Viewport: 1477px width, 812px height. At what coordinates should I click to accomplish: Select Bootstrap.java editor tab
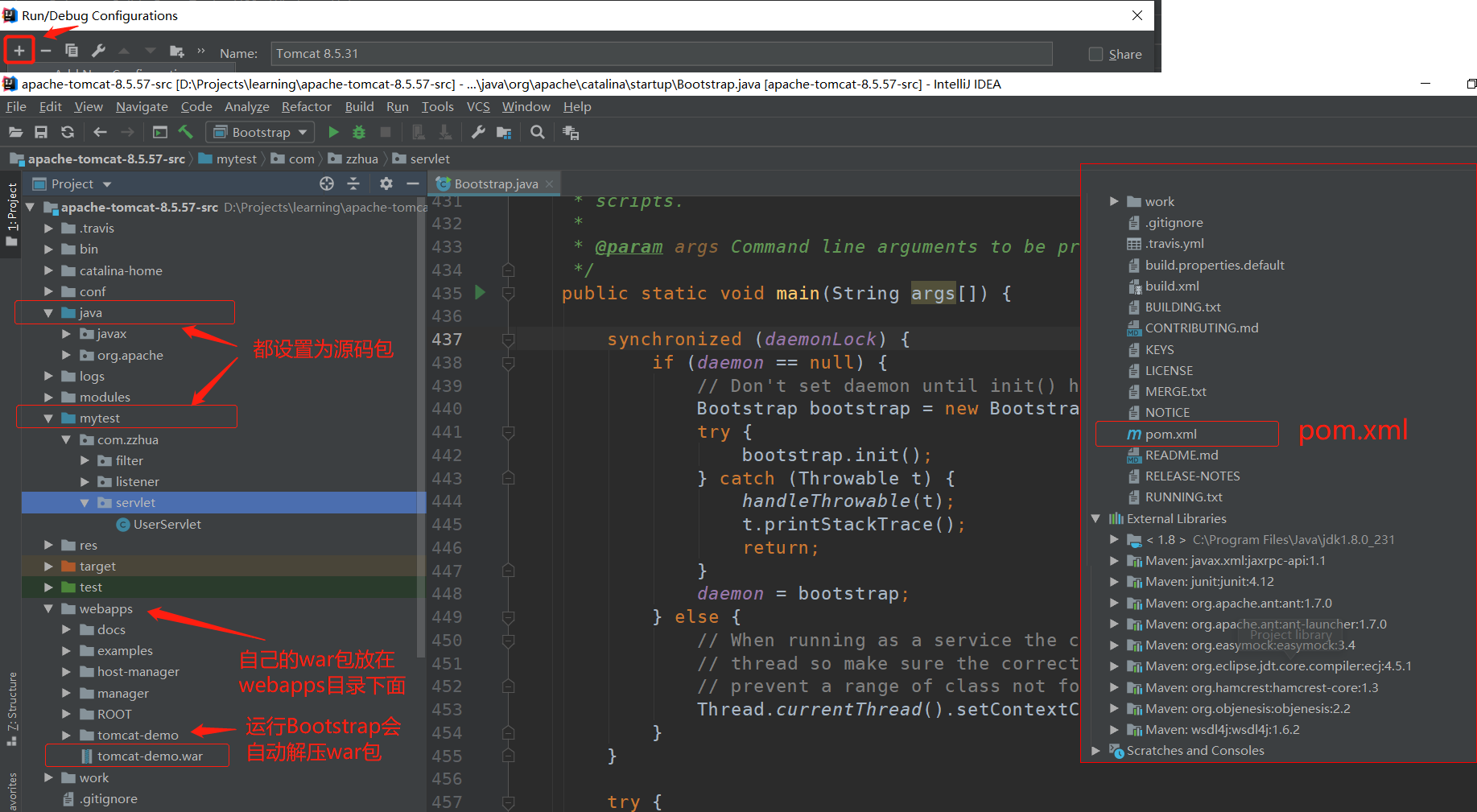coord(496,183)
